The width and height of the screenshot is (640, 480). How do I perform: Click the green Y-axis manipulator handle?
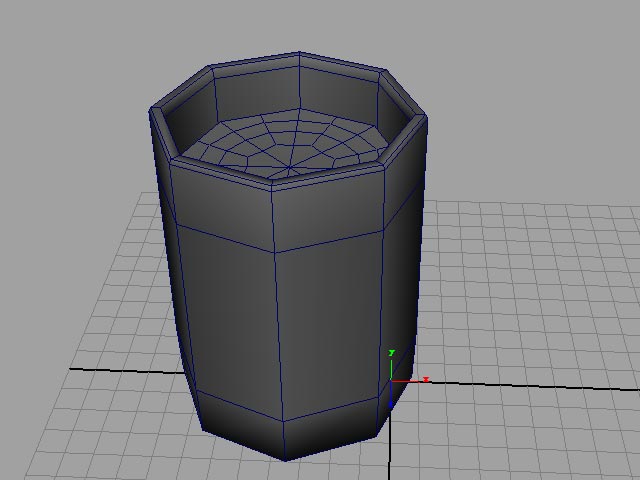[392, 353]
